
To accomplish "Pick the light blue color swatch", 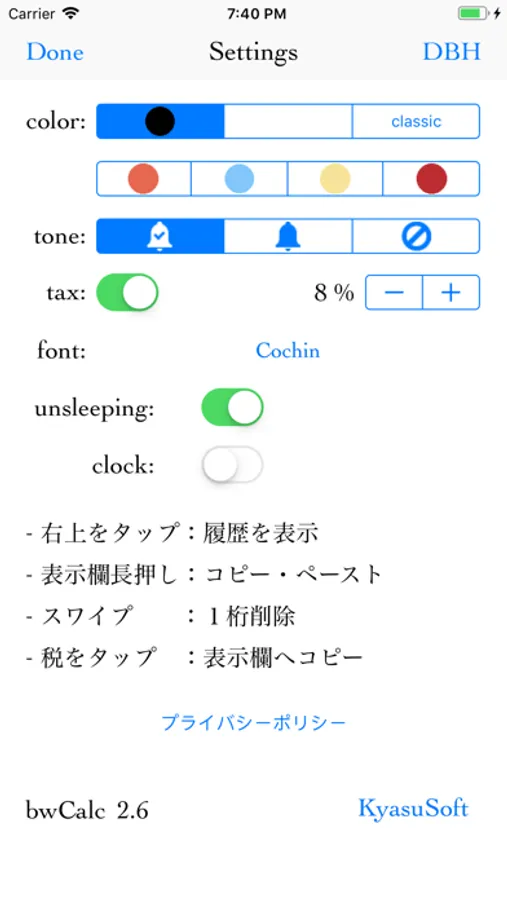I will click(239, 179).
